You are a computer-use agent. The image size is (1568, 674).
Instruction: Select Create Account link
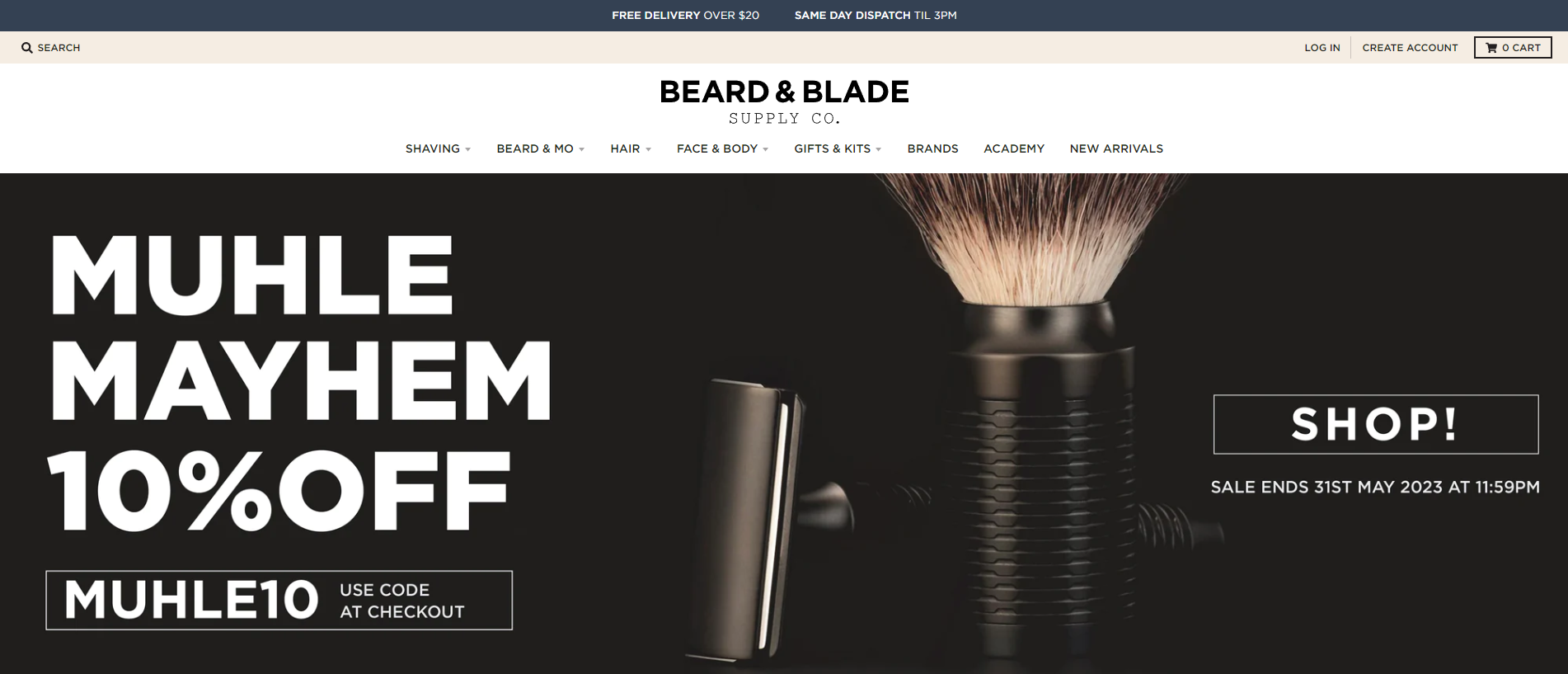(1410, 48)
